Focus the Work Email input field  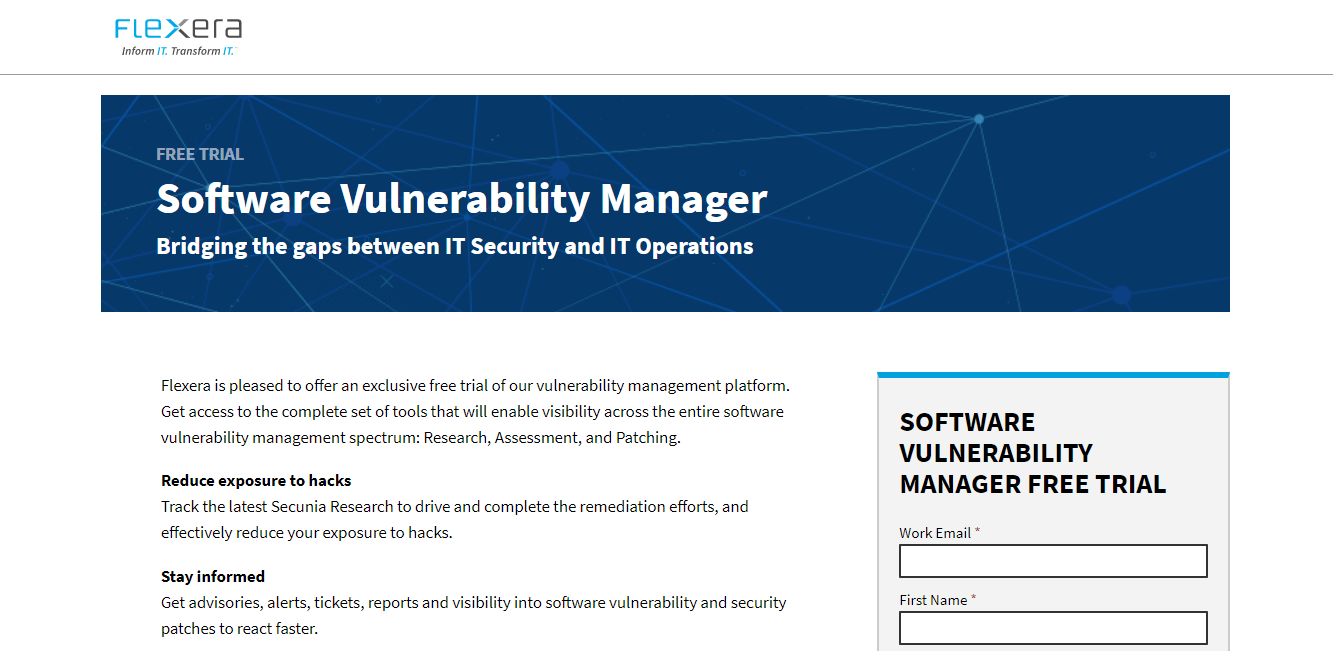tap(1053, 561)
